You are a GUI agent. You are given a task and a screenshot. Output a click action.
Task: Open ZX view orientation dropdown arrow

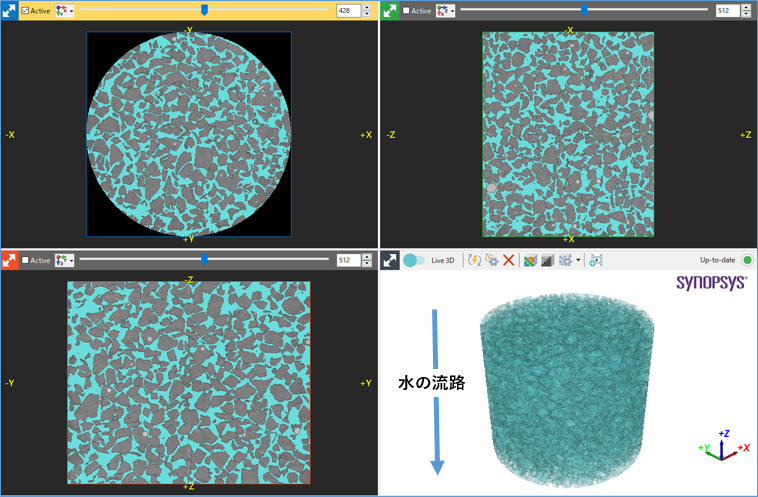tap(452, 11)
